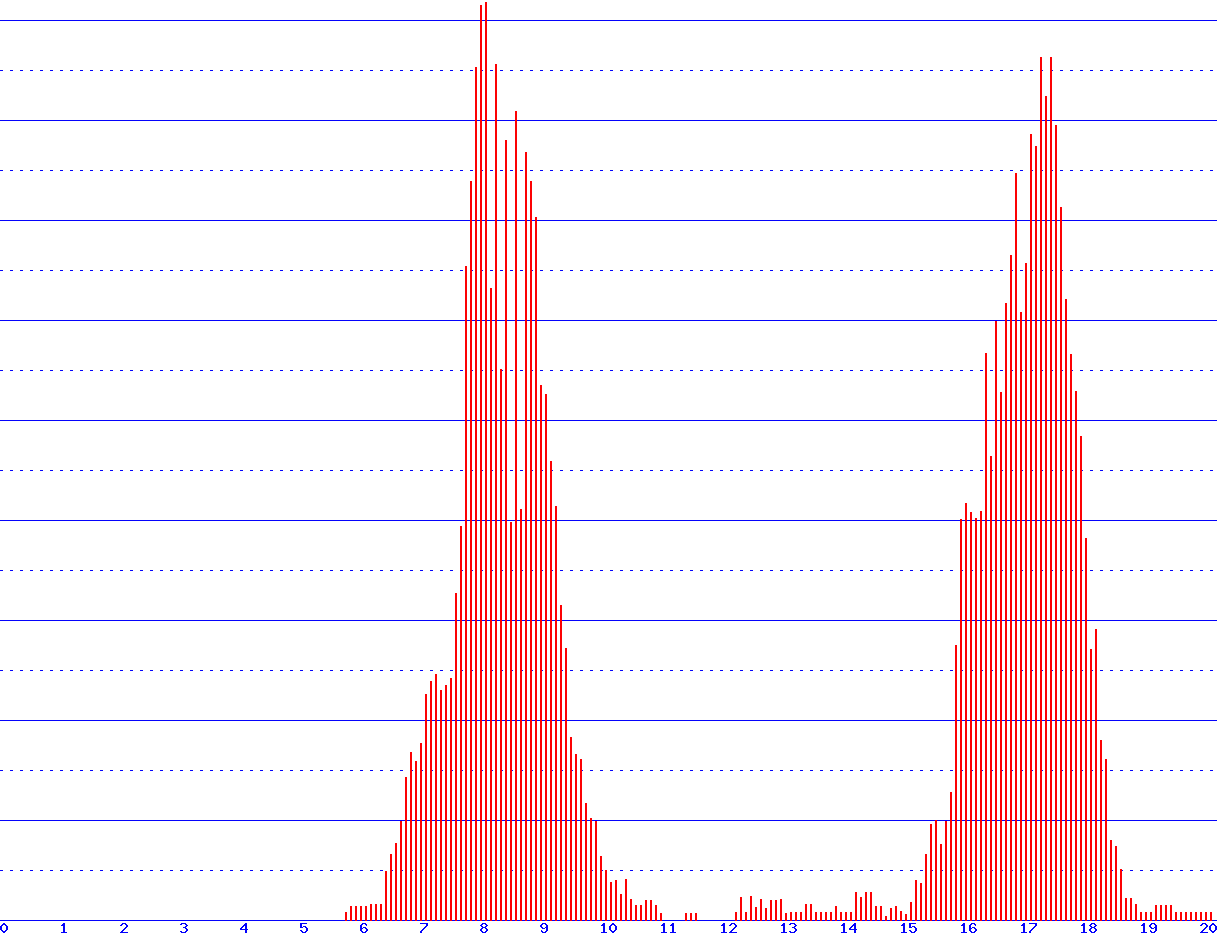This screenshot has width=1217, height=940.
Task: Click the x-axis label 16
Action: pyautogui.click(x=968, y=929)
